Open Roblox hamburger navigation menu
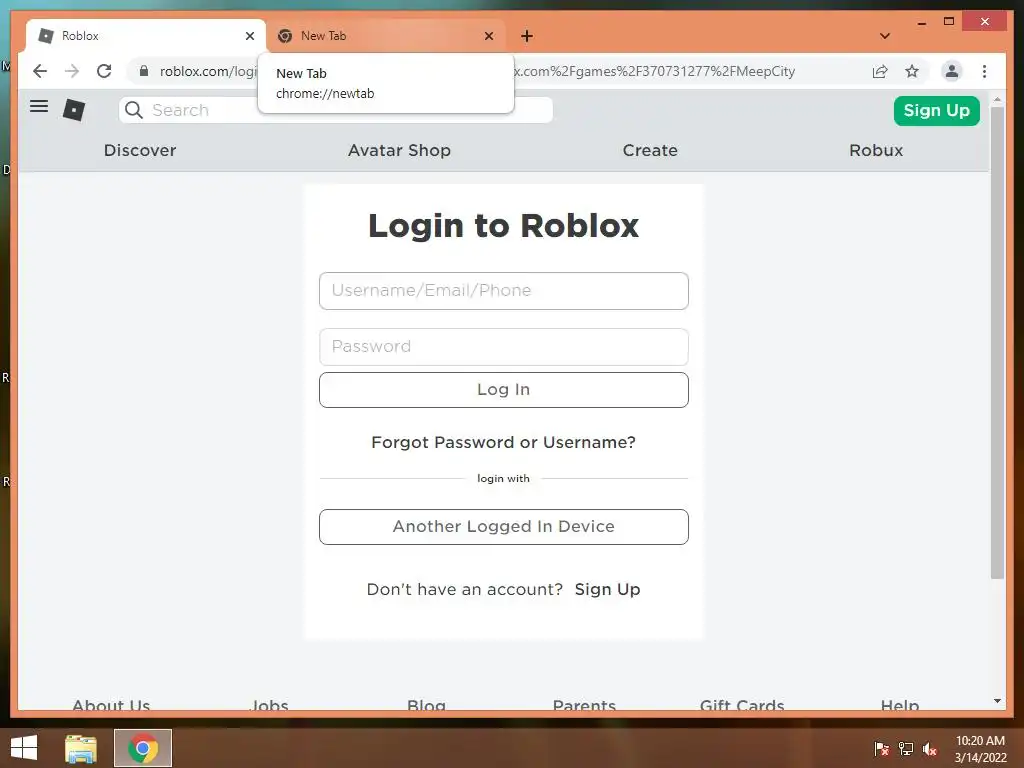Viewport: 1024px width, 768px height. tap(39, 106)
